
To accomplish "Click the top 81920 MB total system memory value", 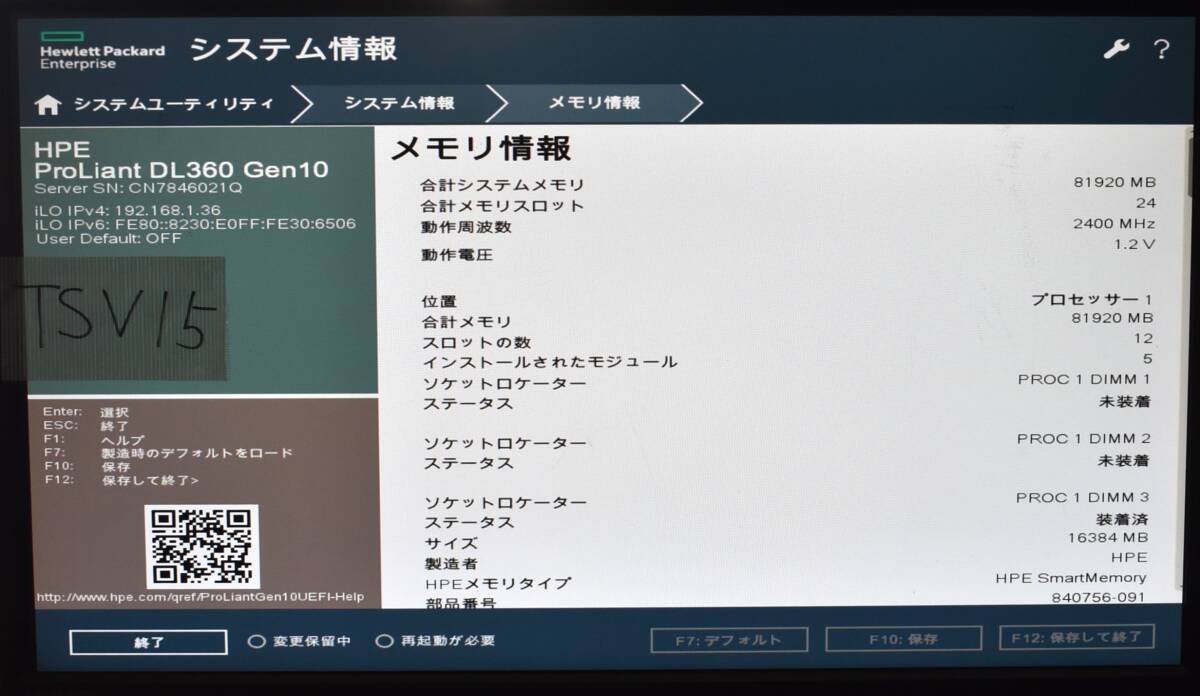I will coord(1114,183).
